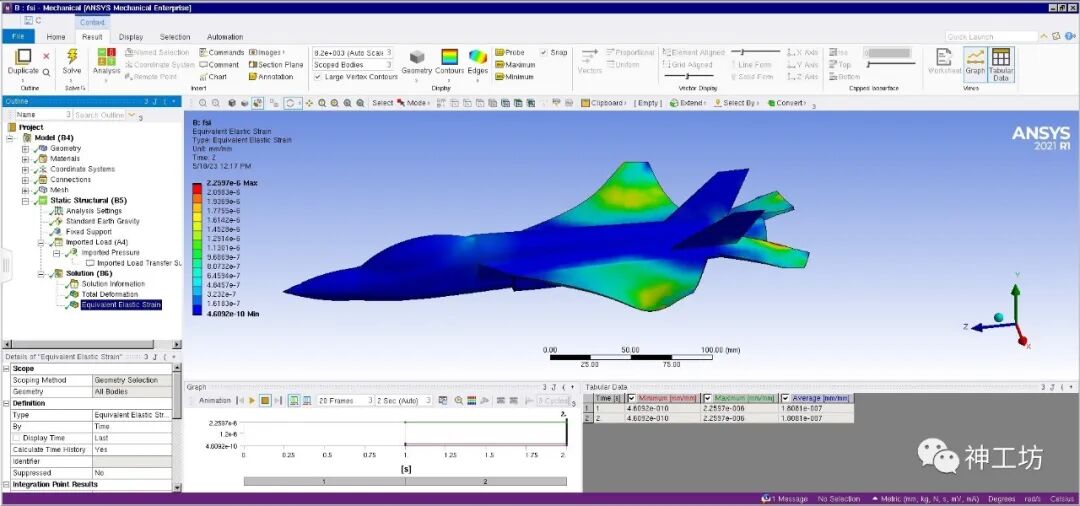Open the Convert menu
Viewport: 1080px width, 506px height.
coord(786,103)
